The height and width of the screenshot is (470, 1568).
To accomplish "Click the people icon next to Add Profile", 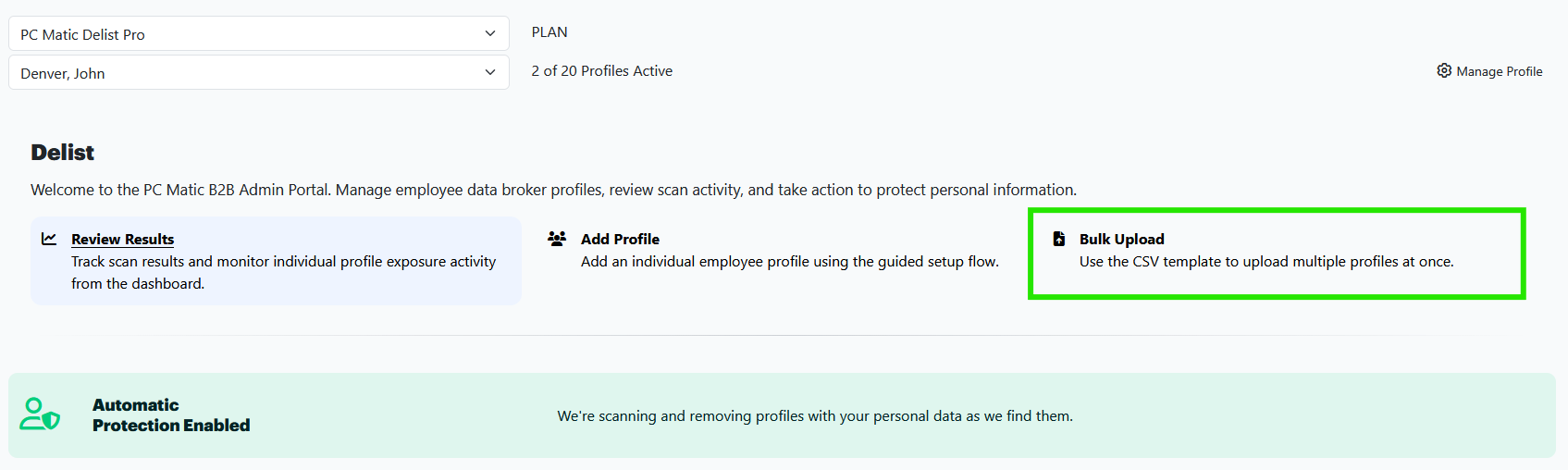I will (557, 239).
